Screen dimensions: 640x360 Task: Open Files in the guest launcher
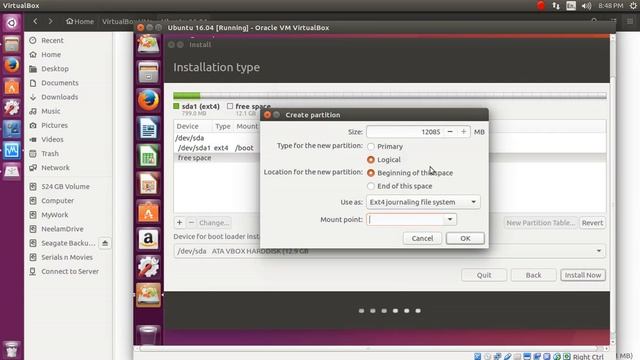(x=148, y=72)
